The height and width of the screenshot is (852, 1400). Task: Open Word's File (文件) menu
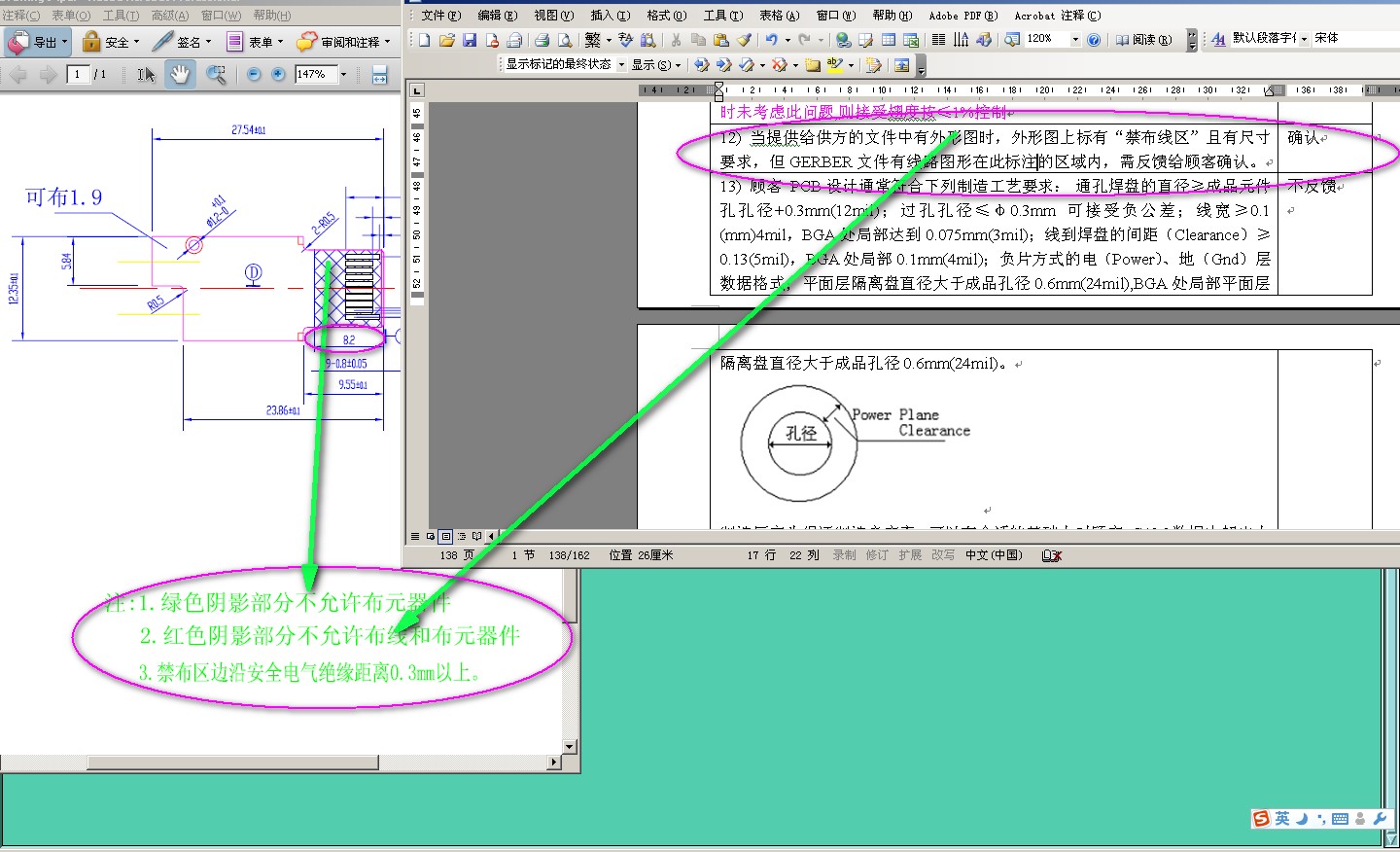pyautogui.click(x=440, y=16)
